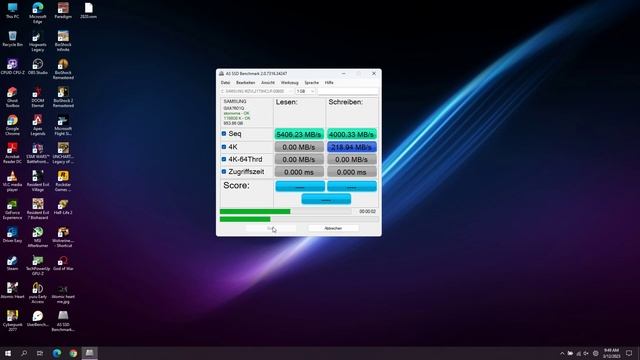
Task: Open the Recycle Bin
Action: pos(12,39)
